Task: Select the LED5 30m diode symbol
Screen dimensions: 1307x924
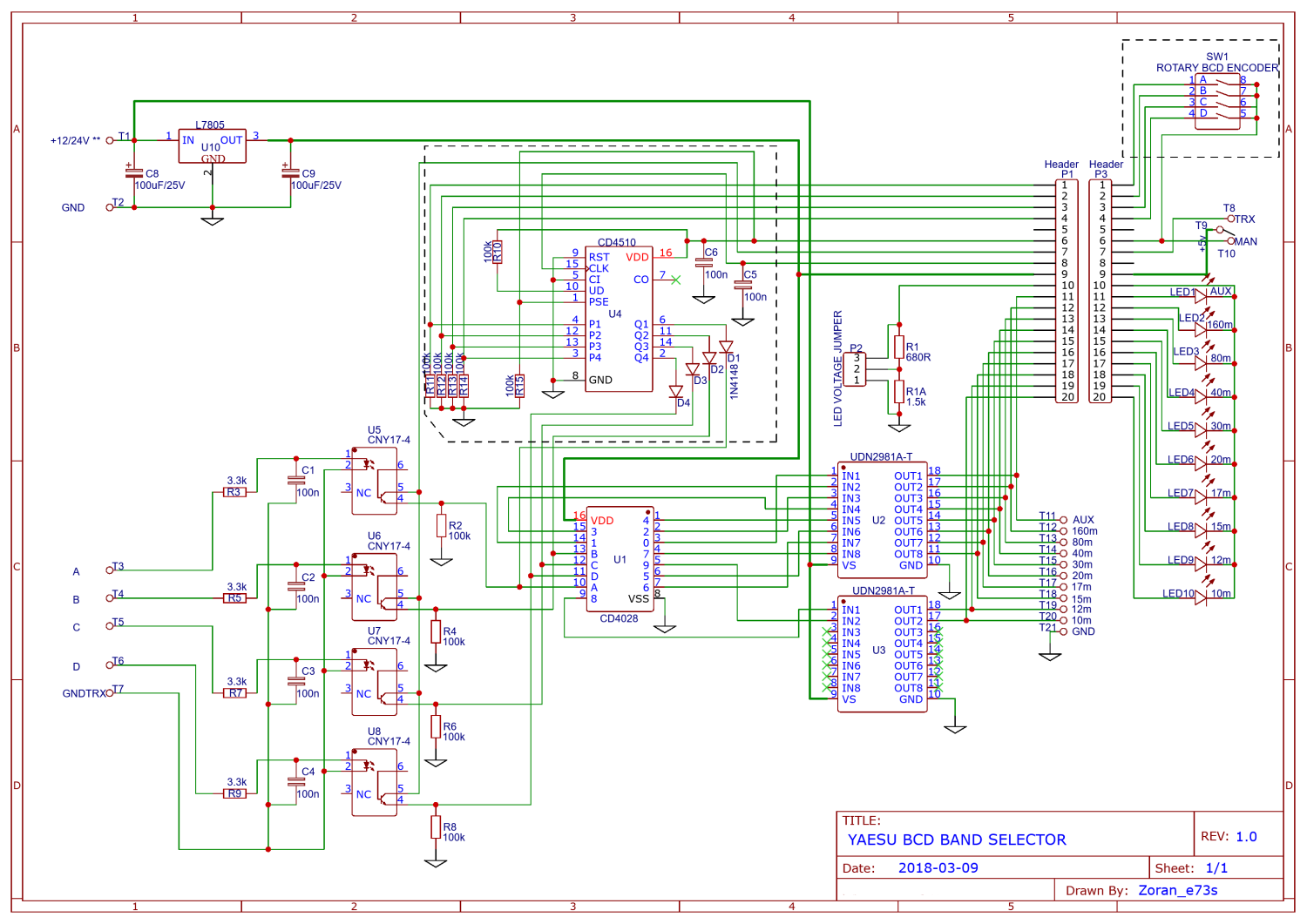Action: [1201, 430]
